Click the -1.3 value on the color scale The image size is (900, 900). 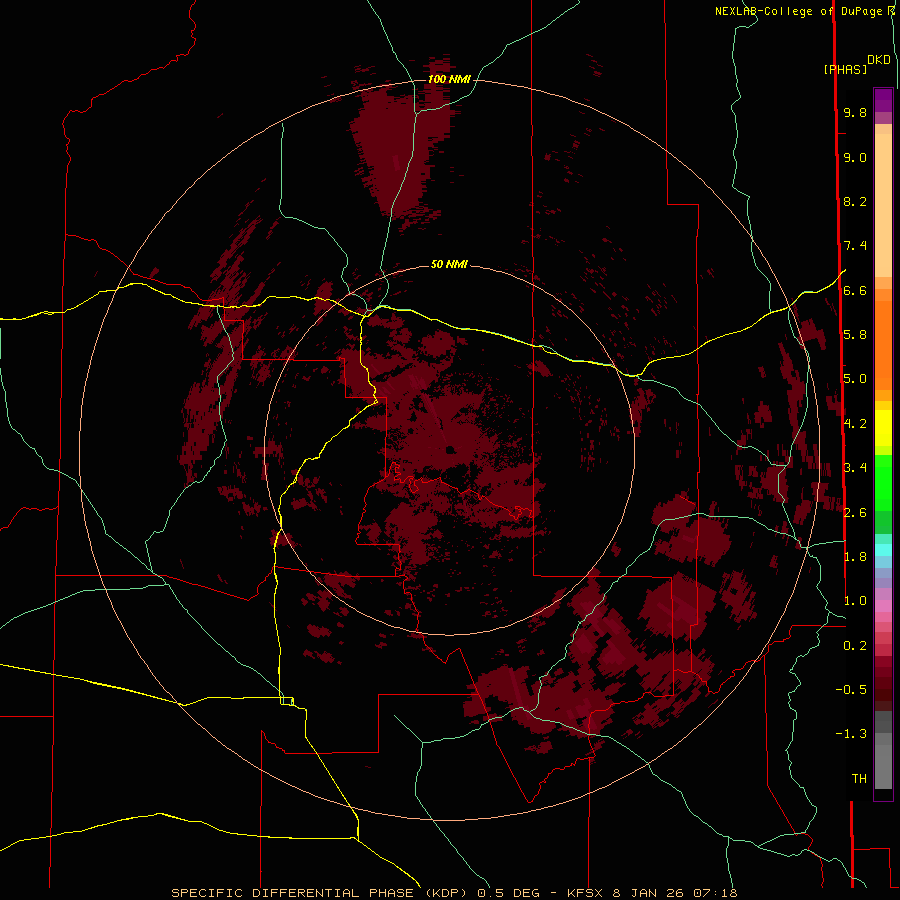click(x=851, y=734)
